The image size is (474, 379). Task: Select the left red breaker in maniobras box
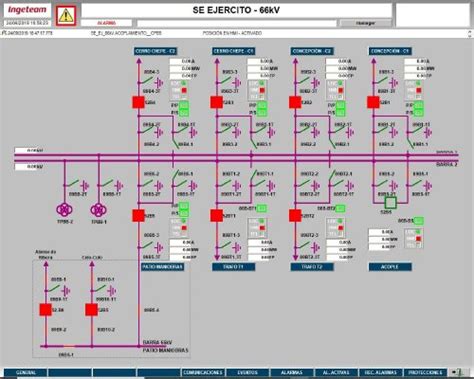(x=46, y=310)
